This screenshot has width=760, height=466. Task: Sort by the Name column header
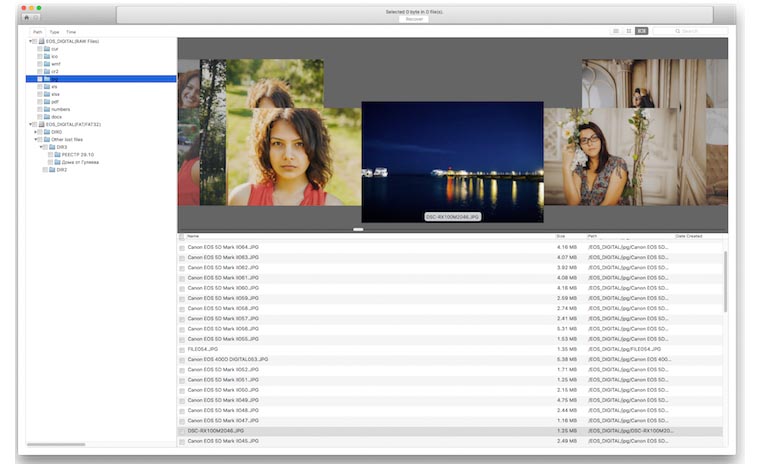click(x=193, y=236)
